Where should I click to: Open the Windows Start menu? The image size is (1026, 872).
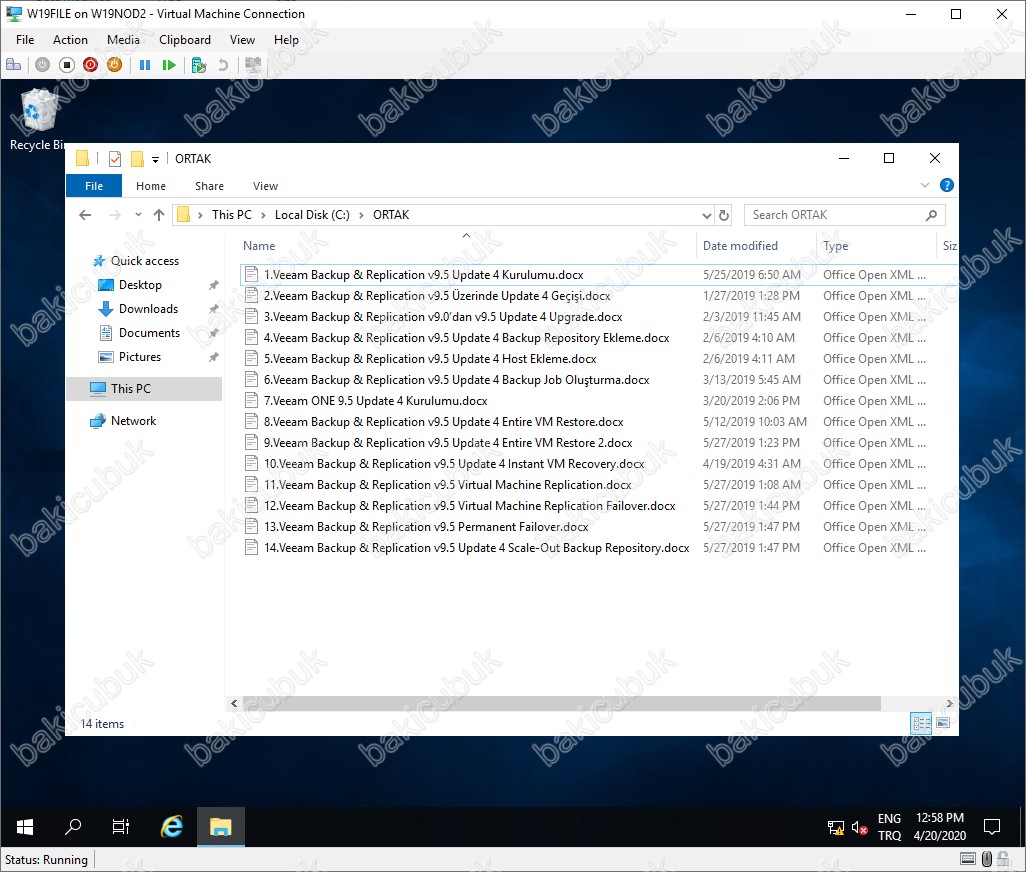[25, 827]
